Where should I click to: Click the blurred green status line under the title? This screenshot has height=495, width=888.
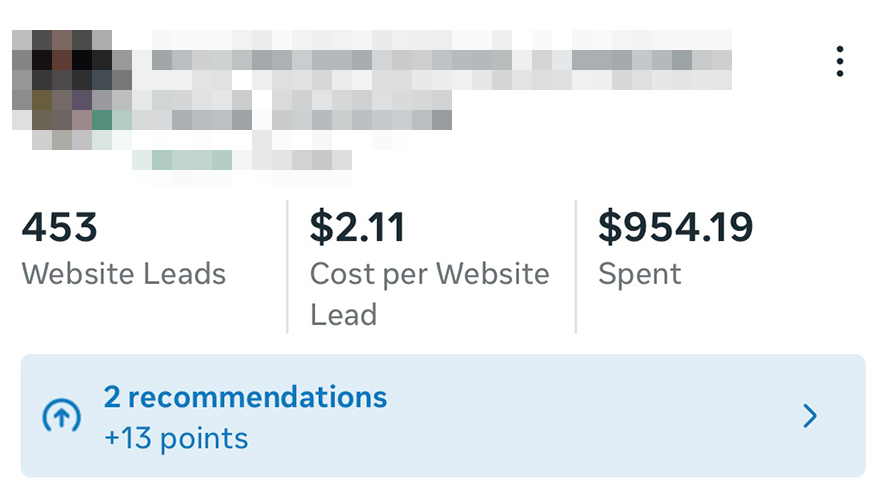[190, 160]
